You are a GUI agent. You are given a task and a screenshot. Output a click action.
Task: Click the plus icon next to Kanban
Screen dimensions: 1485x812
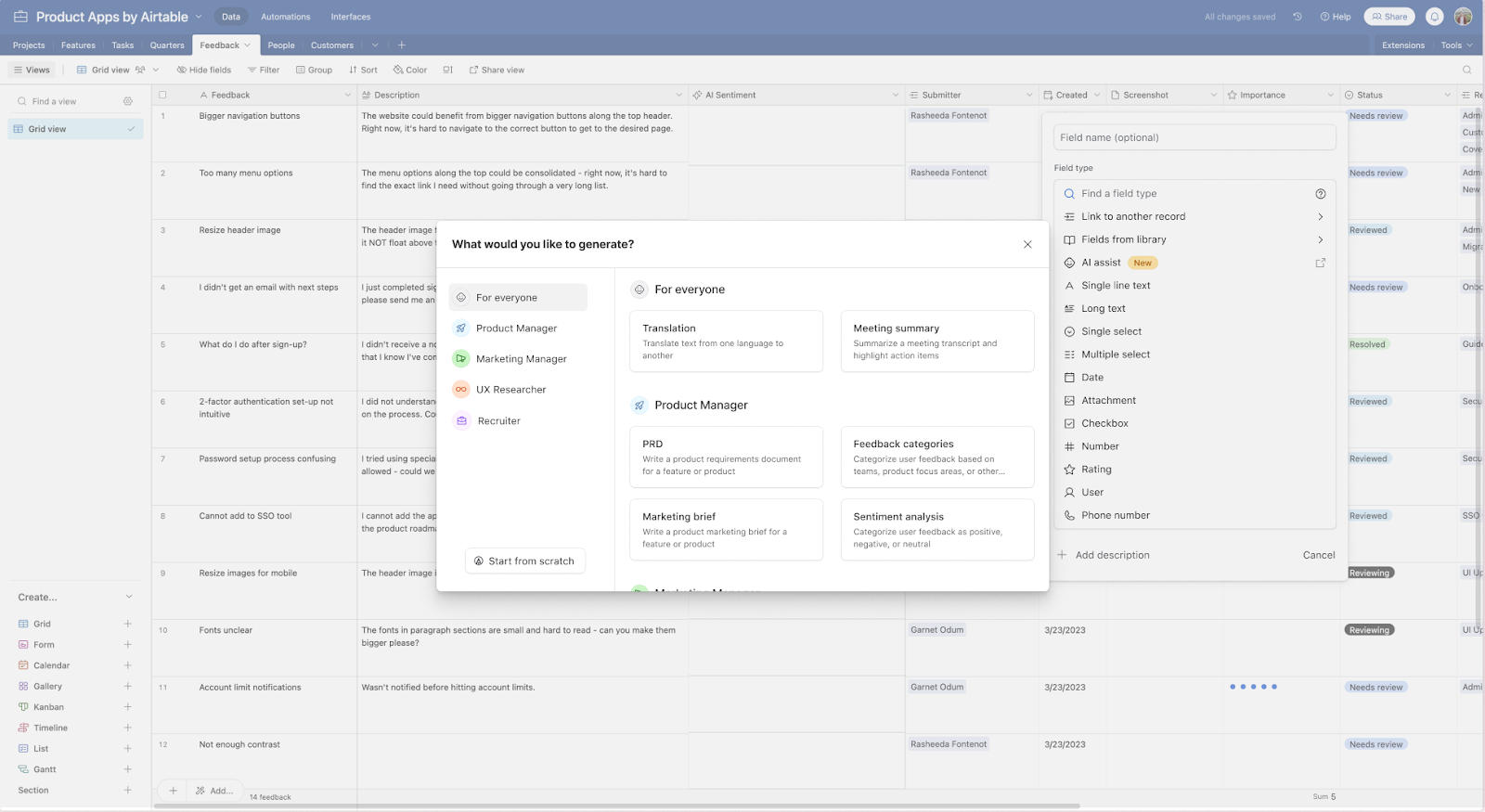pos(128,707)
